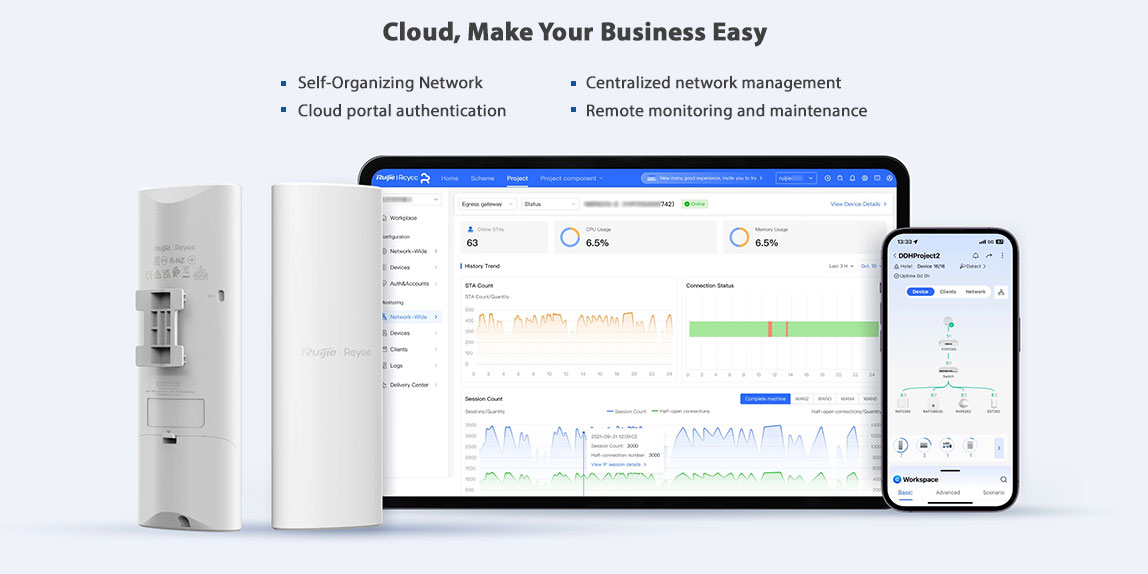This screenshot has height=574, width=1148.
Task: Open Delivery Center in the sidebar
Action: (409, 384)
